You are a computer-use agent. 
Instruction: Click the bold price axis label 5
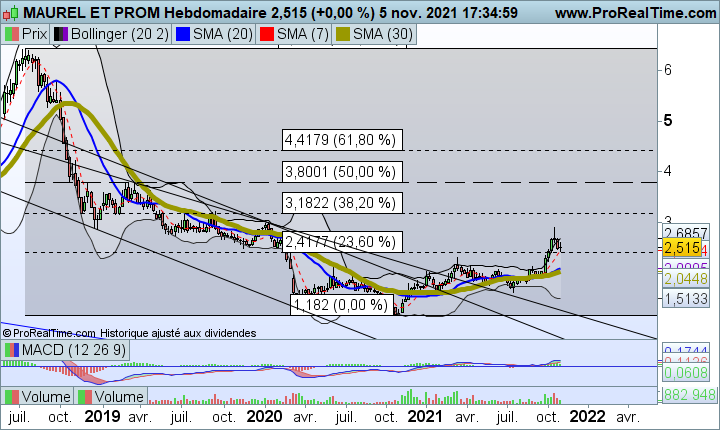point(668,120)
